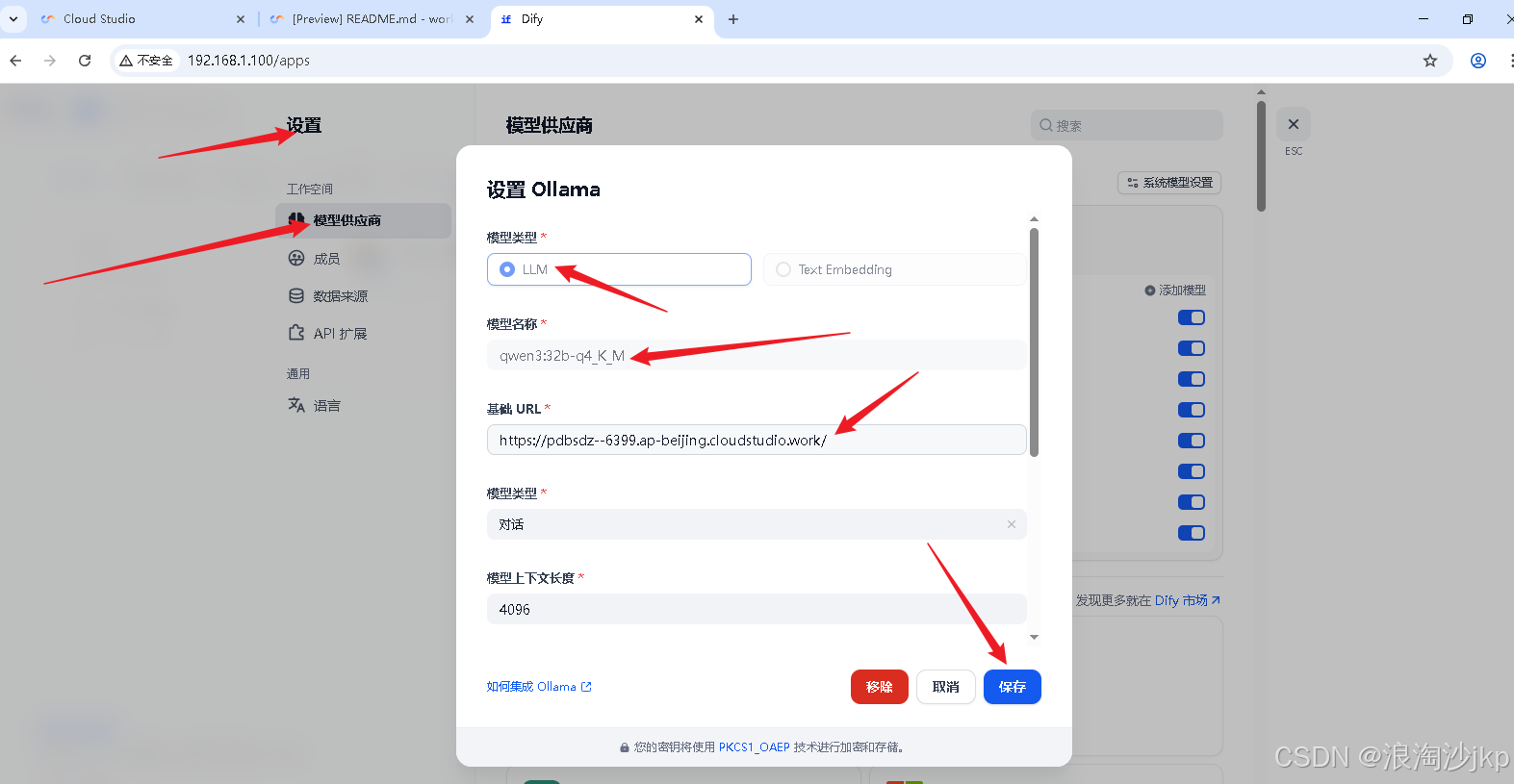Open browser menu three-dots icon
Screen dimensions: 1514x784
click(x=1510, y=61)
